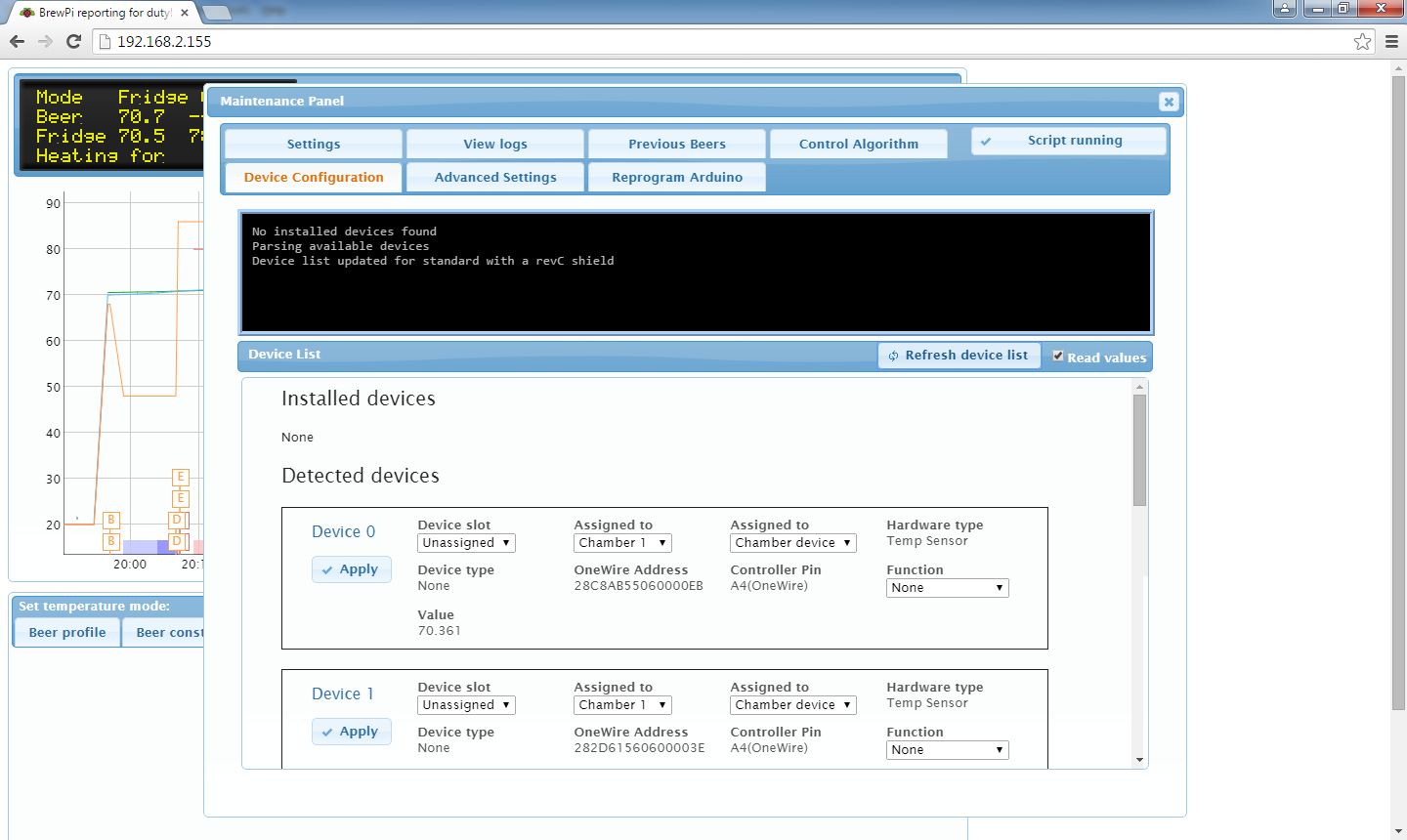
Task: Click the upper B annotation marker on chart
Action: (x=111, y=520)
